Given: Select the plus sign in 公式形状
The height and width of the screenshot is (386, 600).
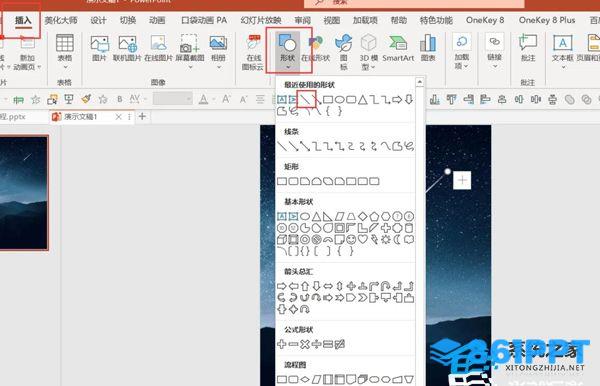Looking at the screenshot, I should tap(282, 344).
